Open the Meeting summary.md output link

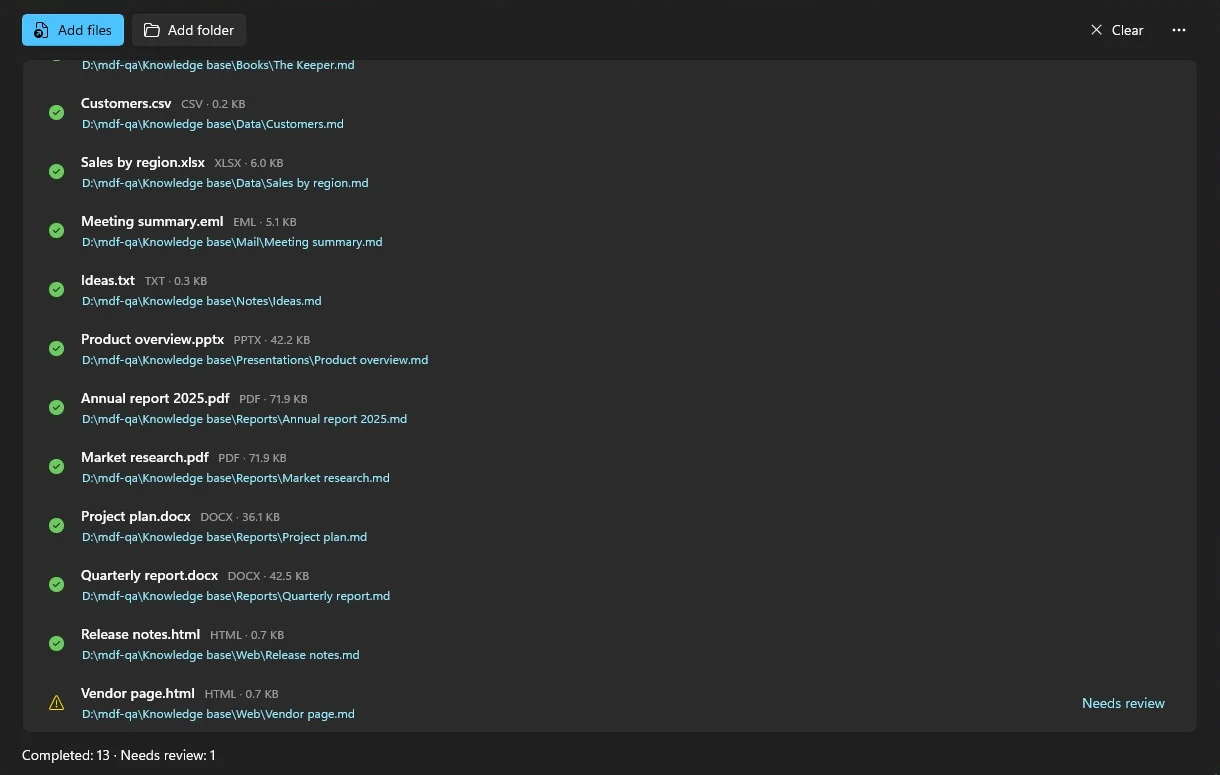click(x=232, y=242)
